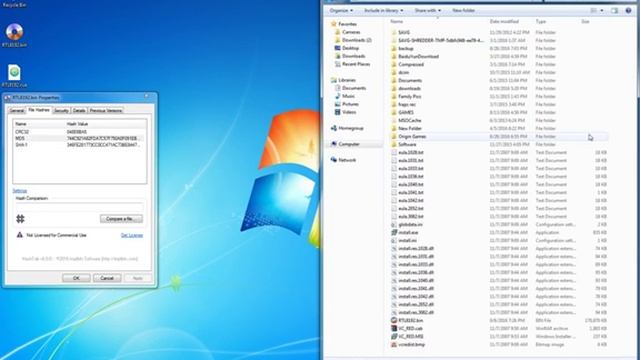Select the VC_RED.cab archive file
This screenshot has width=640, height=360.
410,328
